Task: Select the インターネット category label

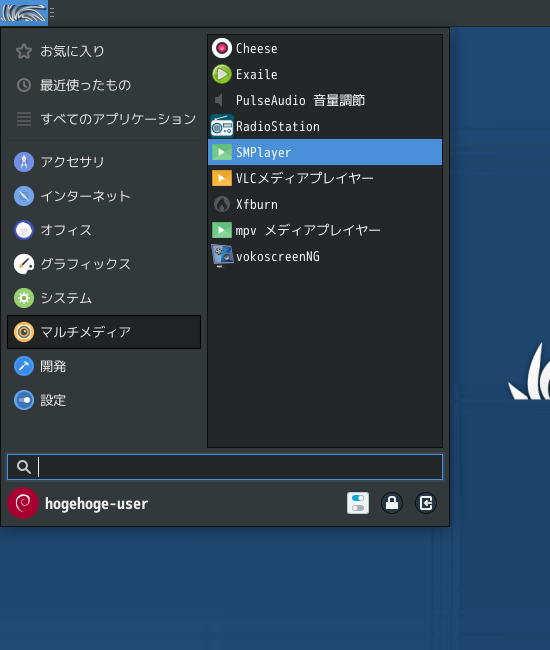Action: point(85,196)
